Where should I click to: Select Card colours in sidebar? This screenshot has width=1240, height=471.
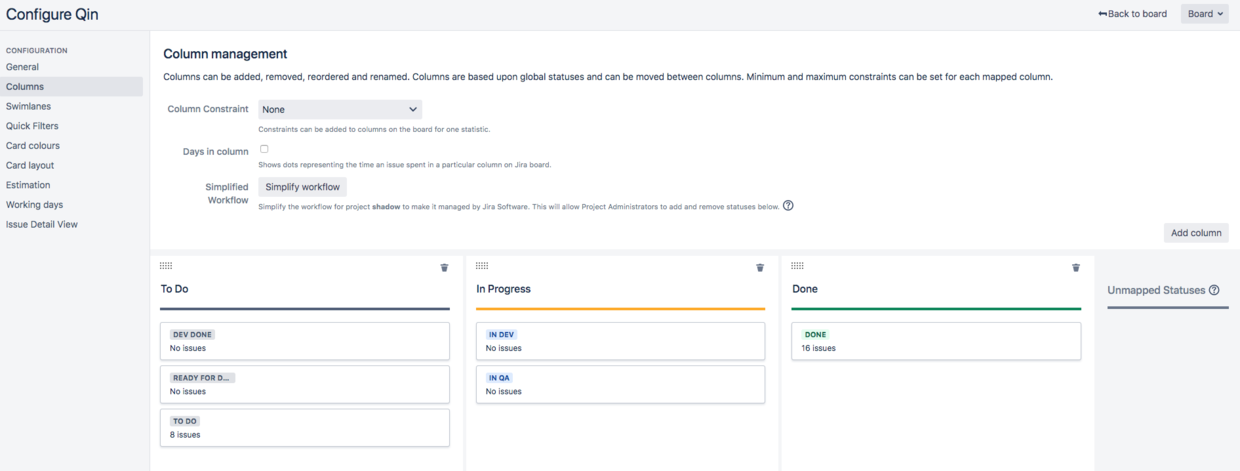(33, 146)
